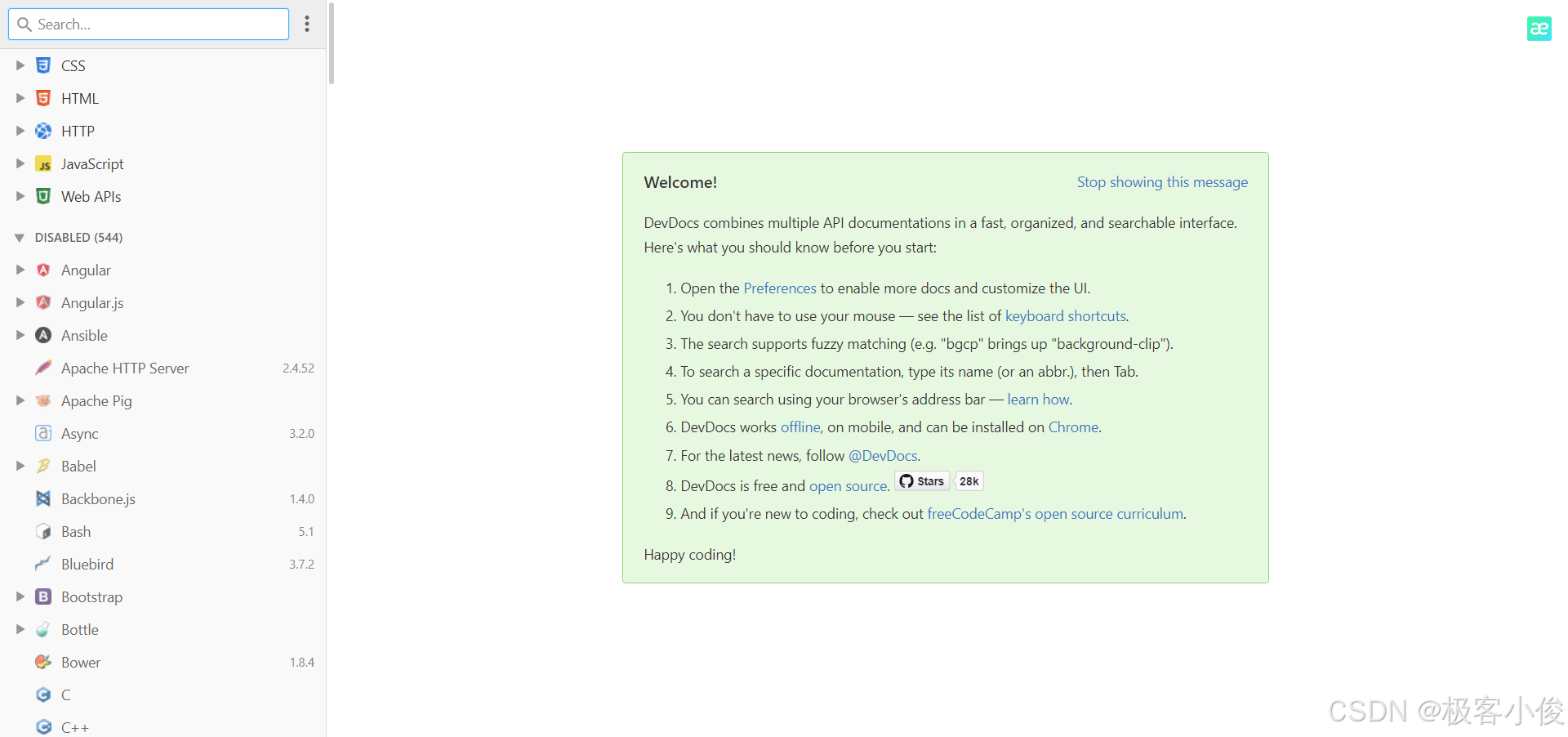
Task: Click the Chrome install link
Action: click(x=1073, y=427)
